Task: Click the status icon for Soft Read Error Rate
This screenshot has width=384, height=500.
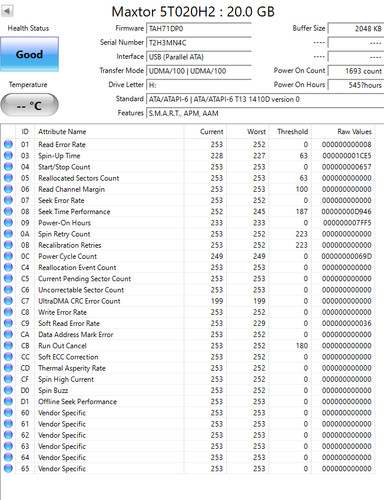Action: click(x=8, y=323)
